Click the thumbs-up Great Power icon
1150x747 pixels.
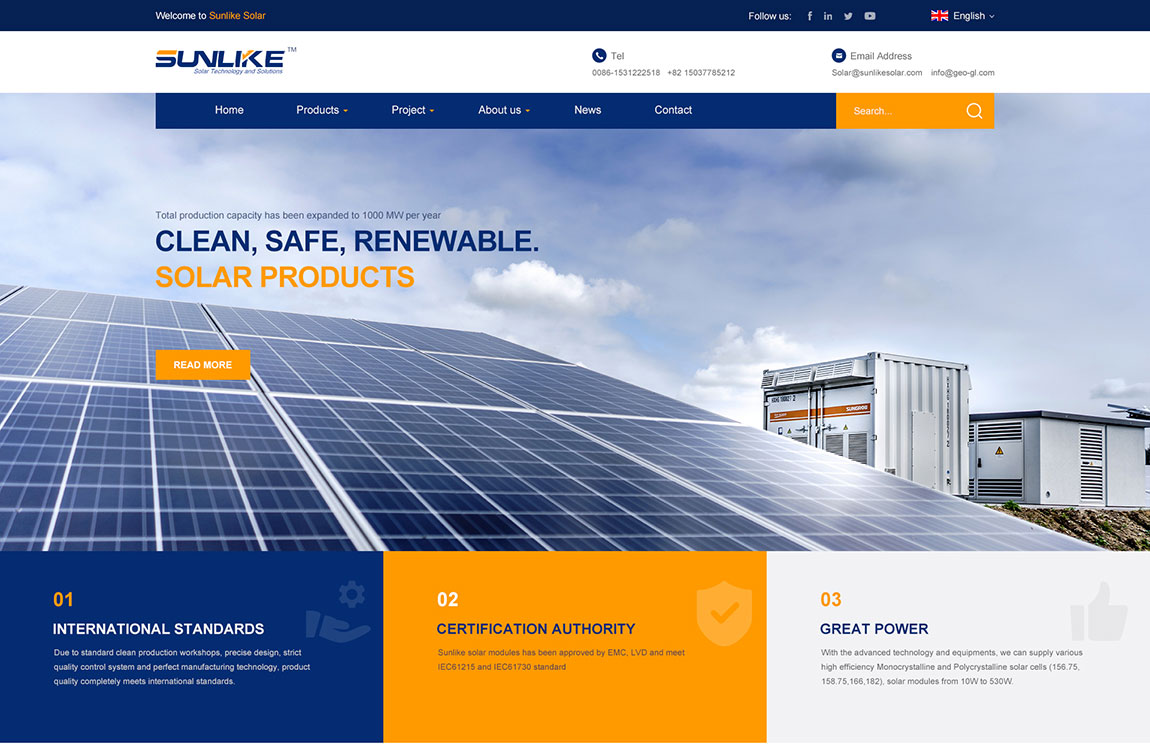(1098, 611)
